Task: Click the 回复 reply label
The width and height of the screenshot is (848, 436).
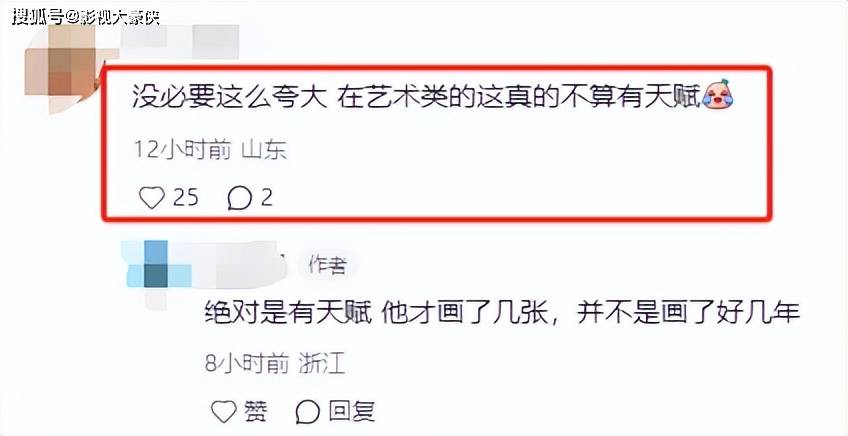Action: tap(352, 412)
